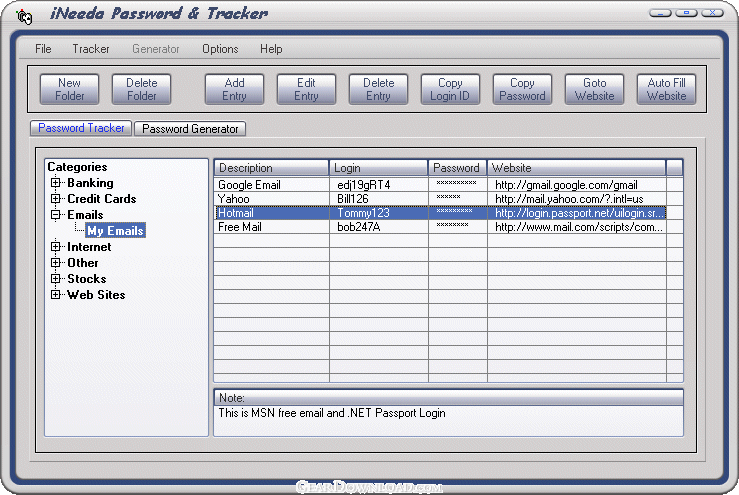This screenshot has height=495, width=739.
Task: Click the Tommy123 login cell
Action: [x=378, y=213]
